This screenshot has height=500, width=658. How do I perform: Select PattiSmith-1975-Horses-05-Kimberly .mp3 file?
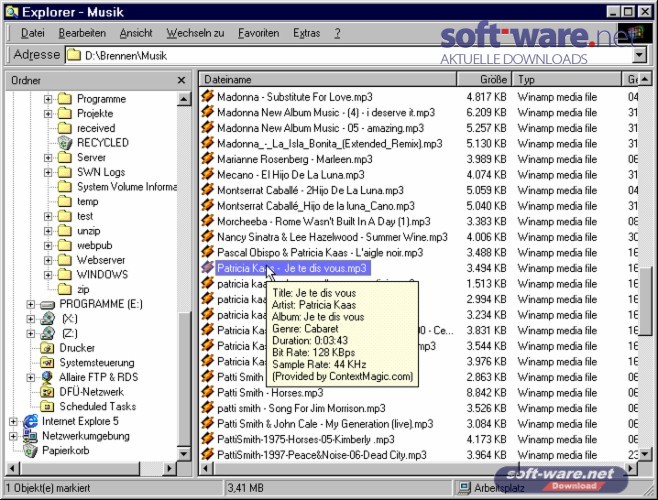tap(306, 439)
